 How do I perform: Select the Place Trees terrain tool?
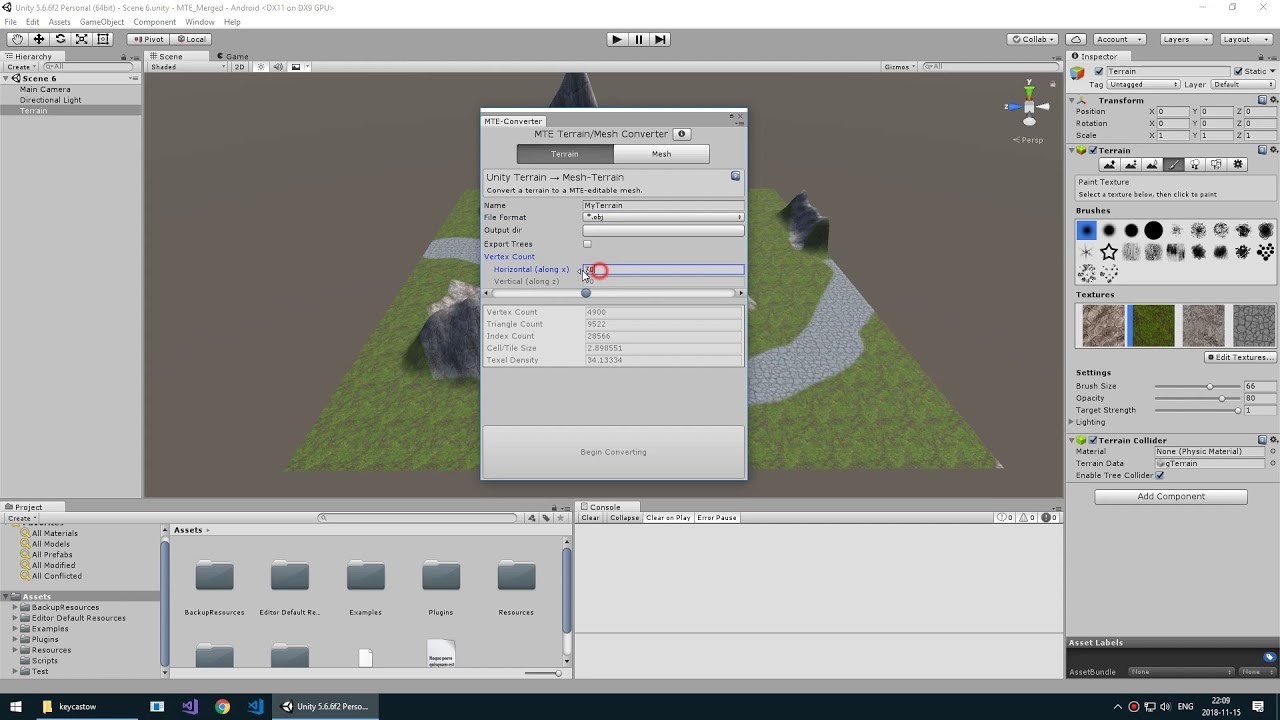click(x=1195, y=165)
